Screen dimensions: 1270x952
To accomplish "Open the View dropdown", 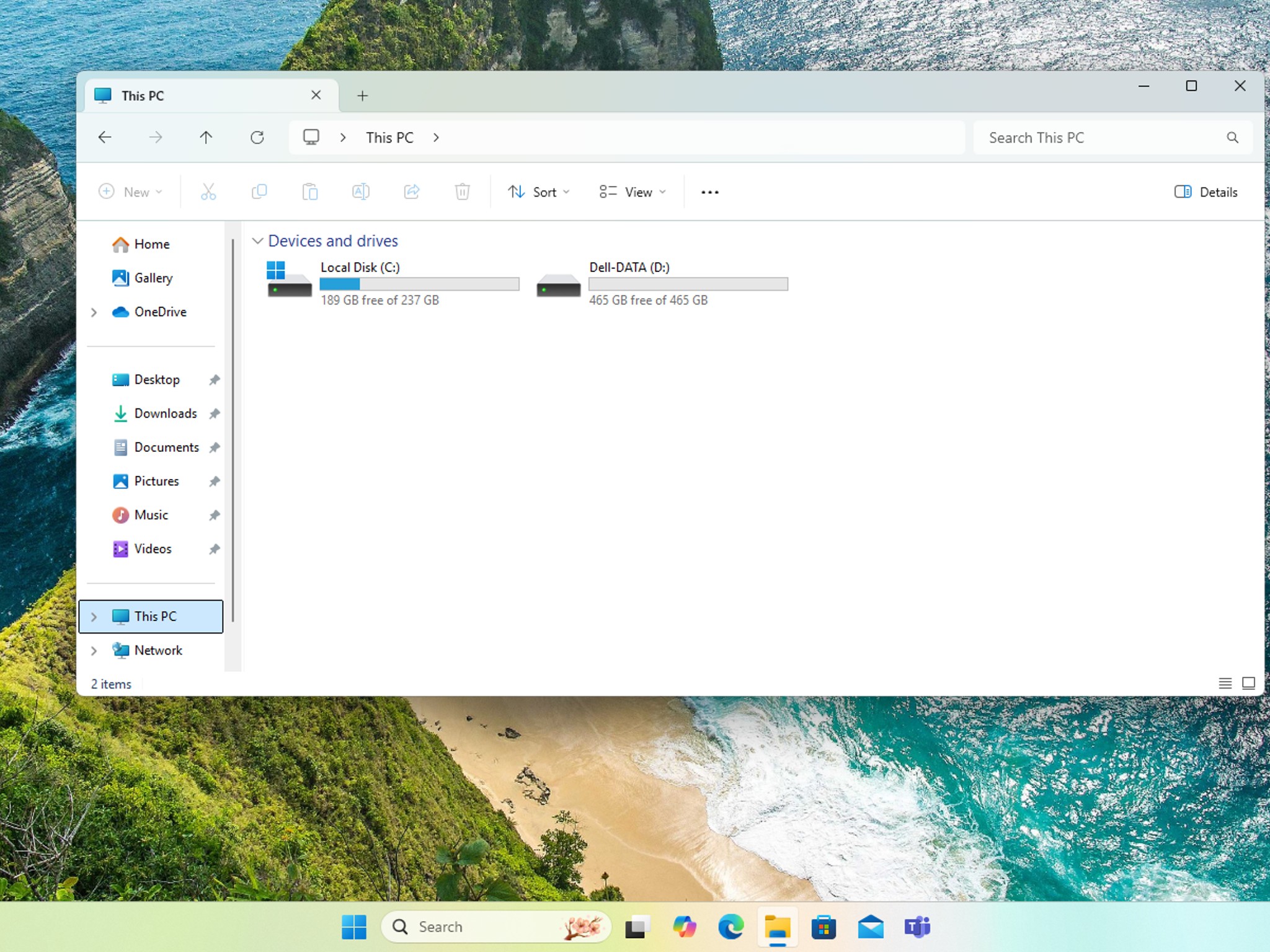I will pyautogui.click(x=633, y=192).
